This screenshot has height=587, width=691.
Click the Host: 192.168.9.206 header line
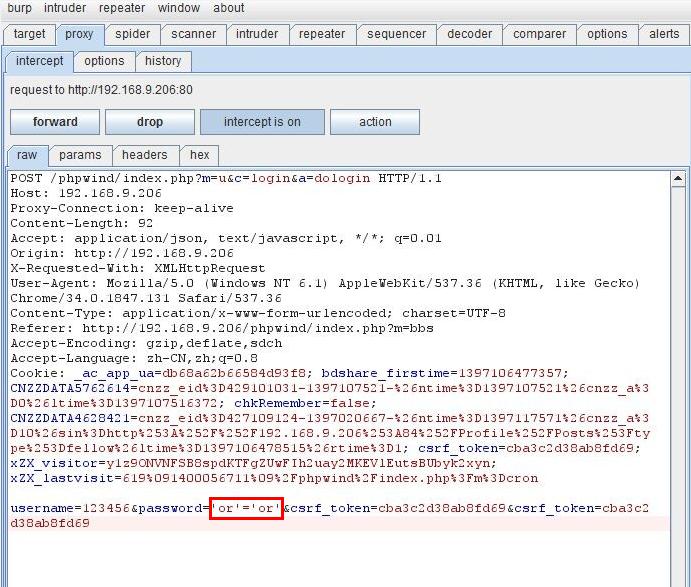(x=86, y=193)
